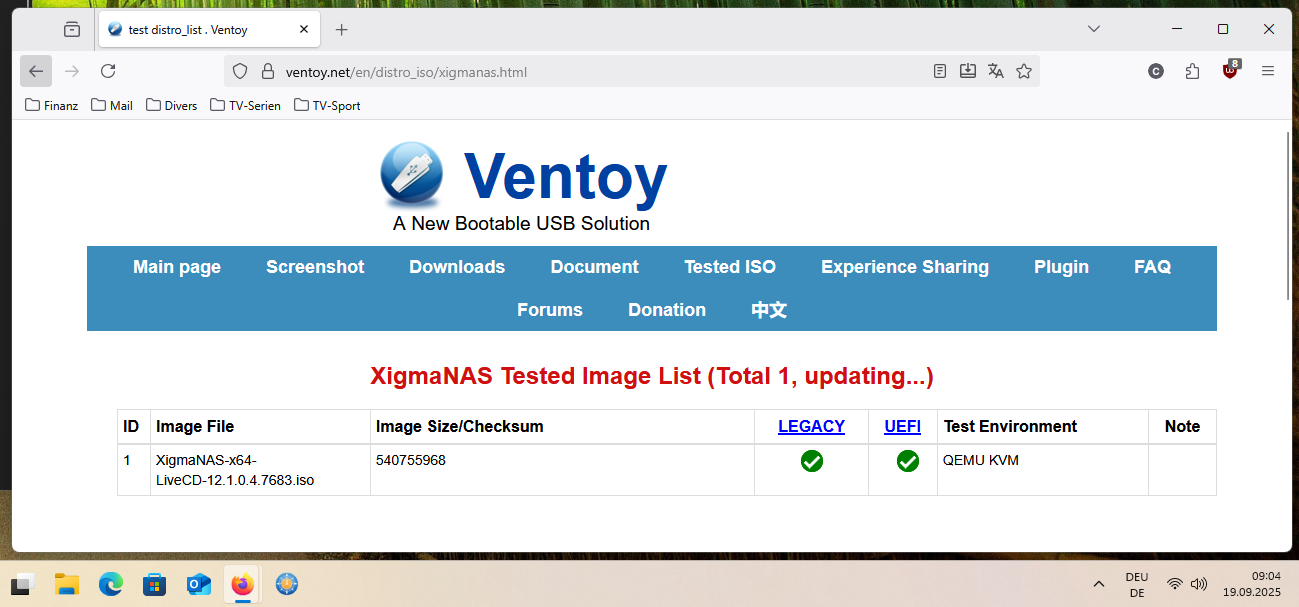
Task: Open Outlook from the taskbar
Action: 198,584
